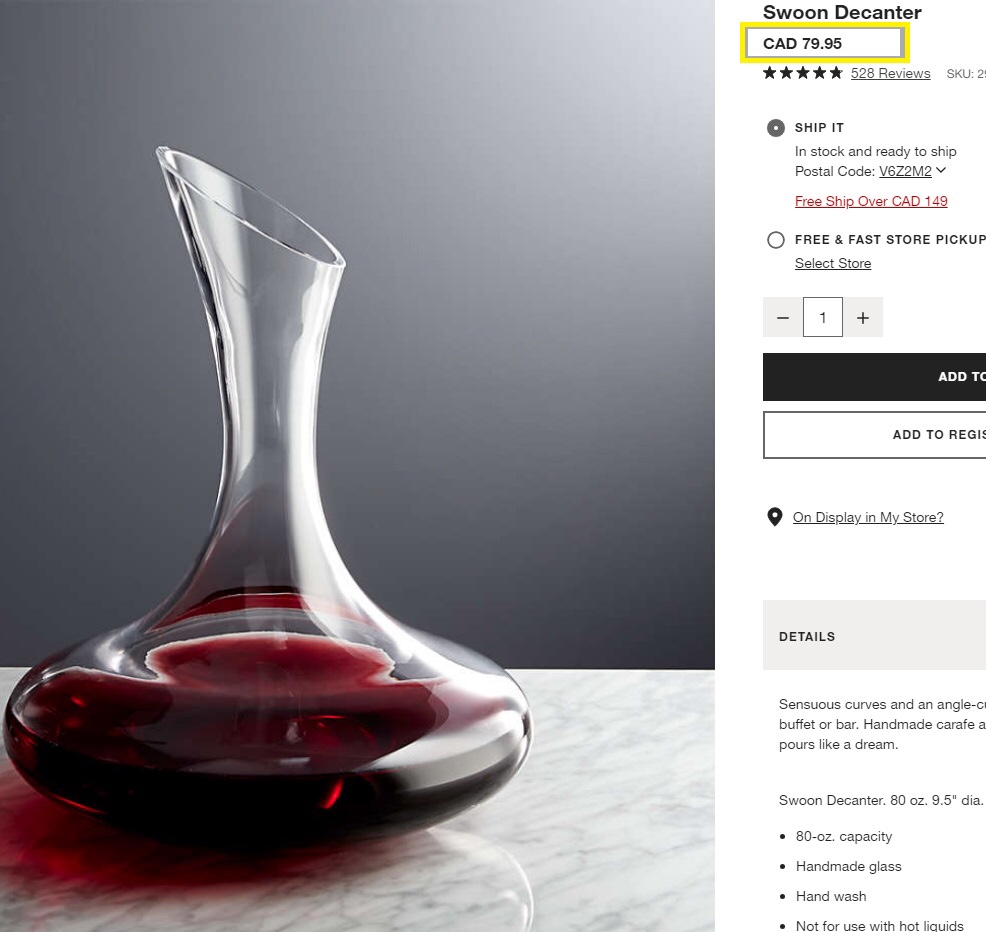The image size is (986, 932).
Task: Click the On Display in My Store link
Action: [x=867, y=517]
